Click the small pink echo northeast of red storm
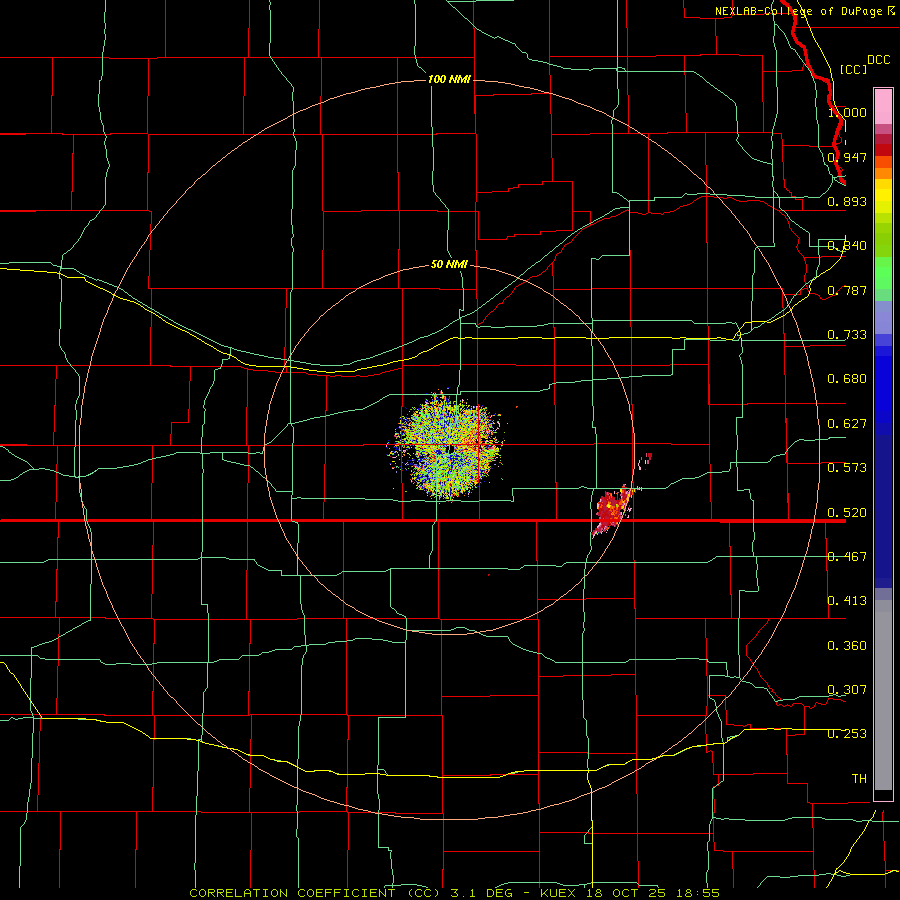 point(646,460)
